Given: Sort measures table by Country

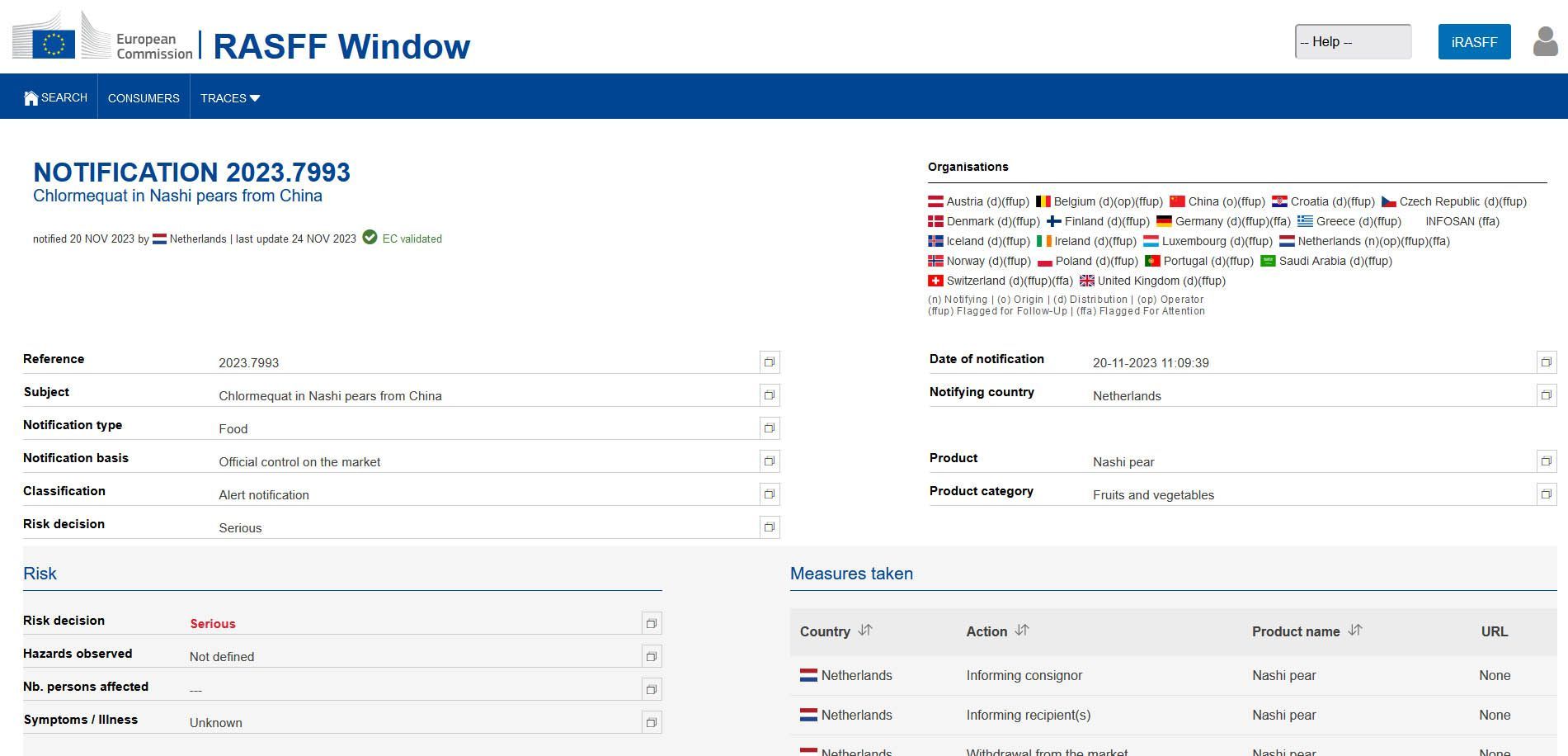Looking at the screenshot, I should 865,631.
